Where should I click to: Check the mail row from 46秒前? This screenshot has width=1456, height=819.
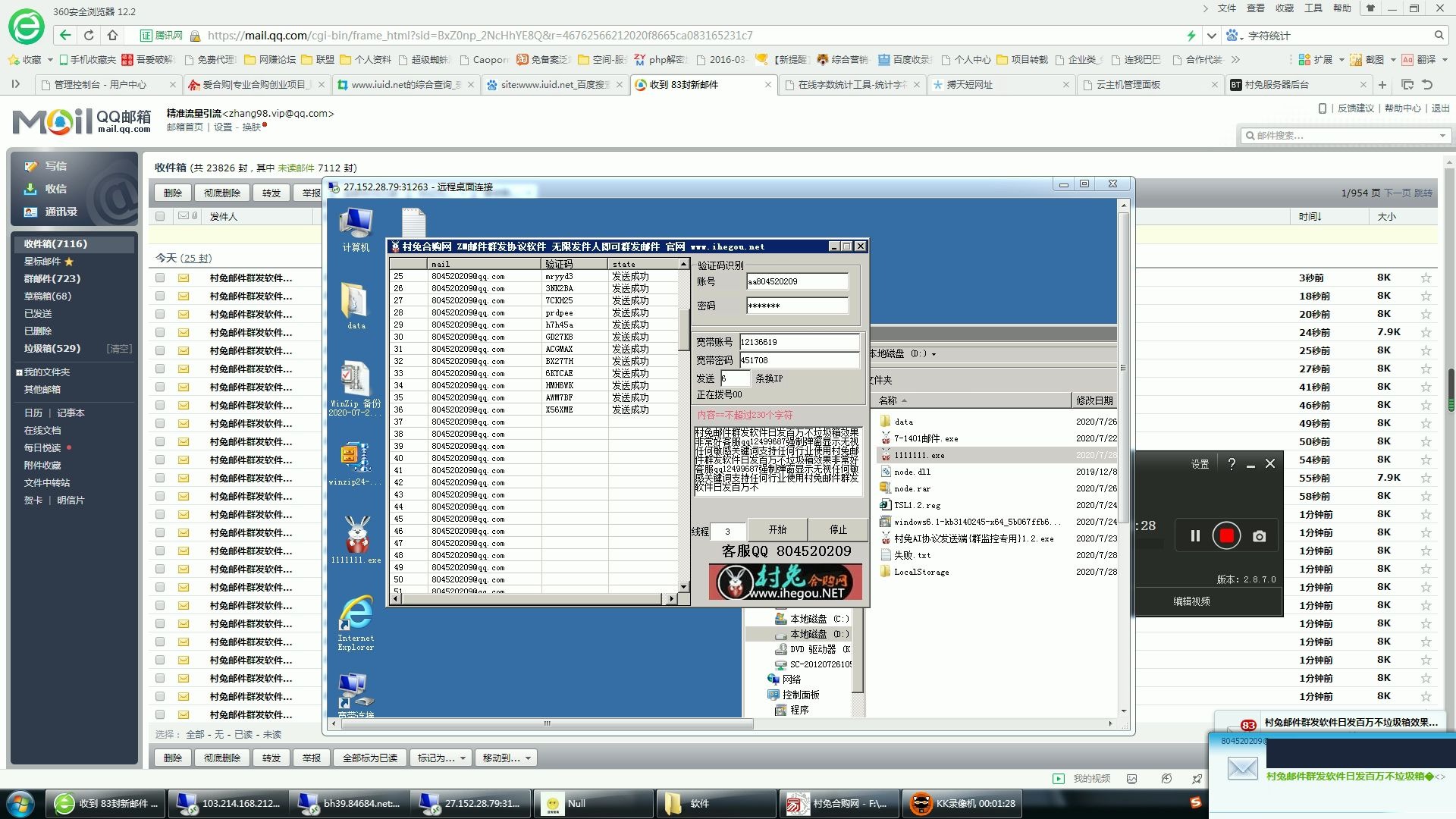point(160,405)
